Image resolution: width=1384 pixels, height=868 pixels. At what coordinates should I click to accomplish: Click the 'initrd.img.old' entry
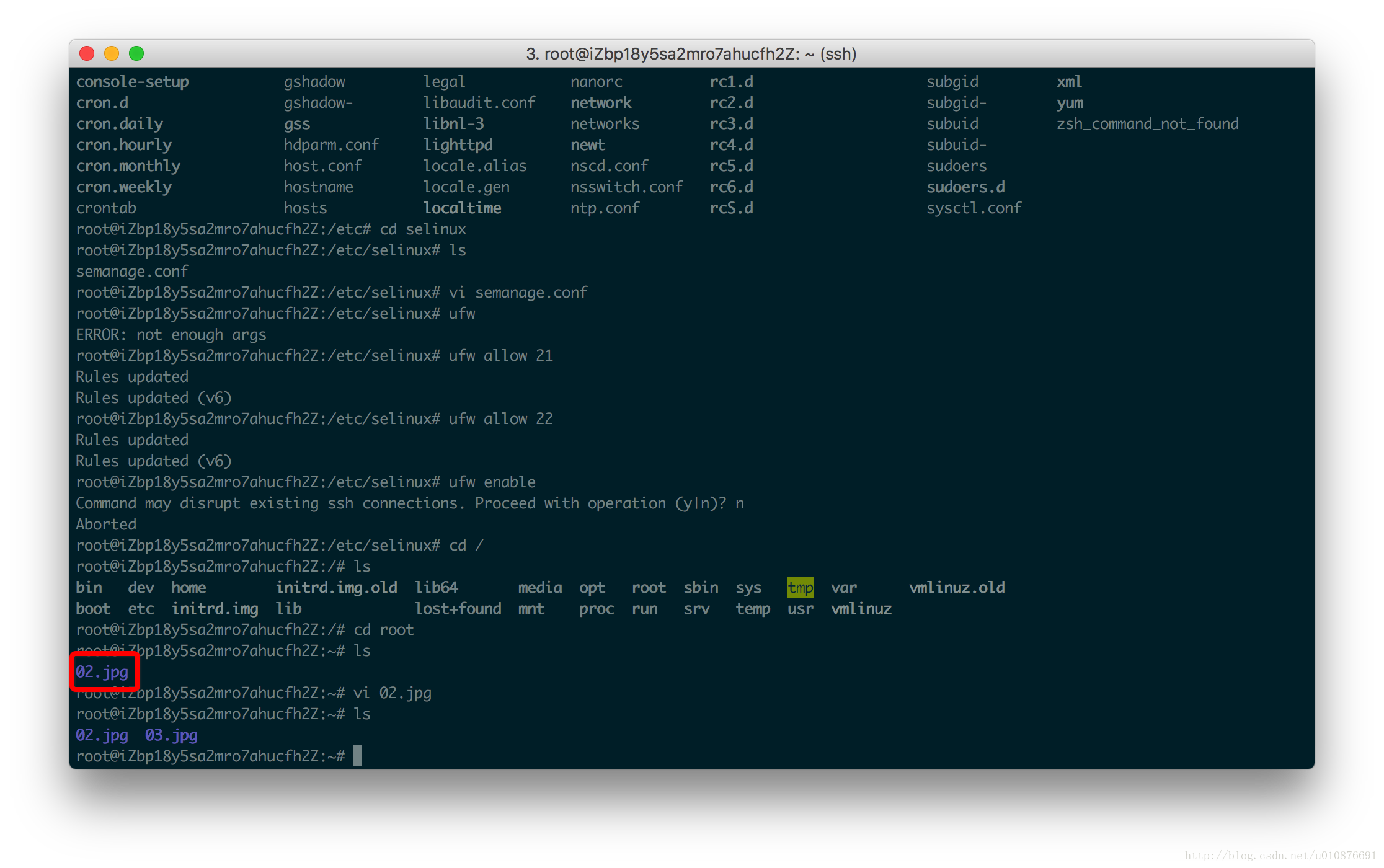pos(337,588)
